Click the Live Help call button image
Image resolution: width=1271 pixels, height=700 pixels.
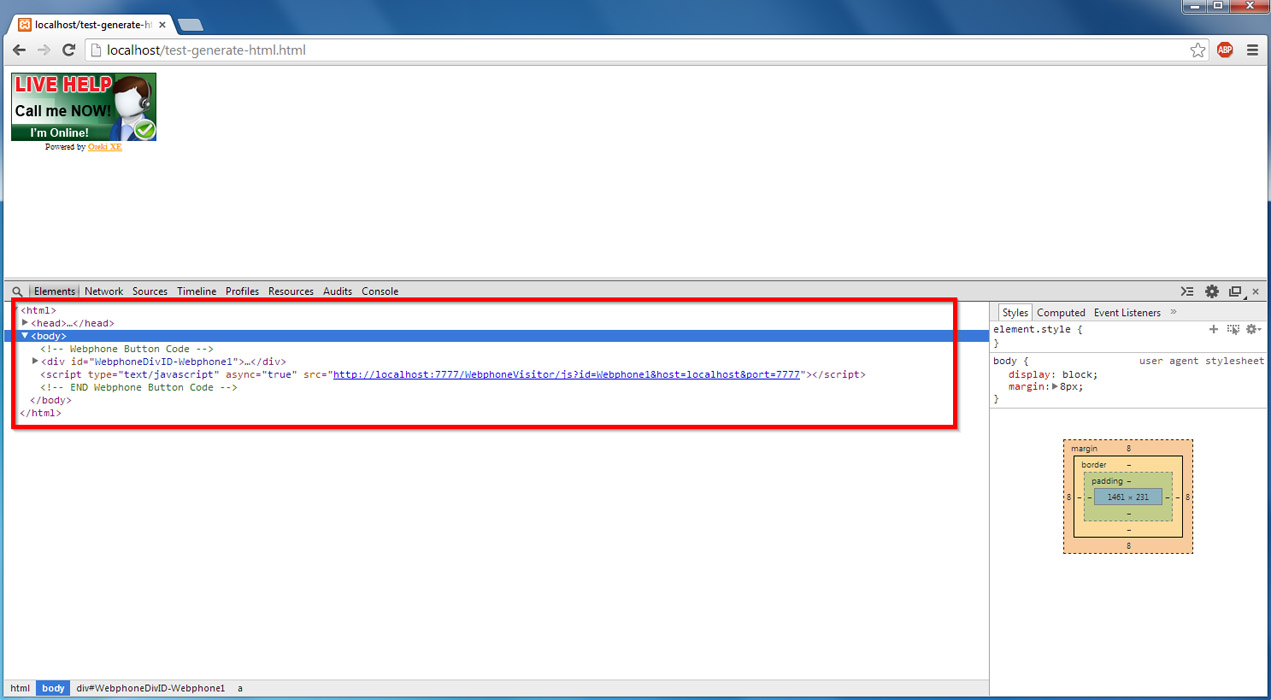tap(84, 107)
